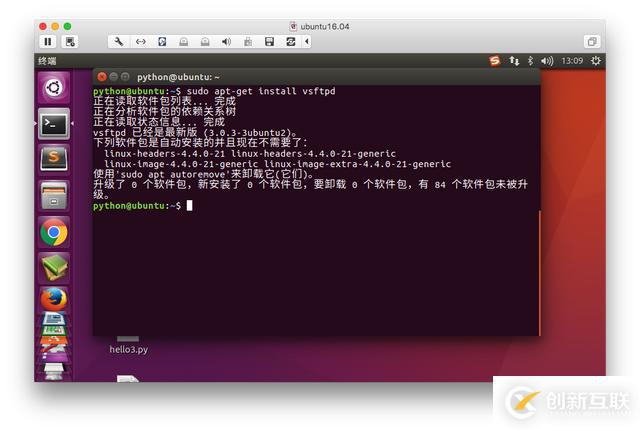This screenshot has width=640, height=431.
Task: Click the 'sudo apt autoremove' hint line
Action: (x=204, y=174)
